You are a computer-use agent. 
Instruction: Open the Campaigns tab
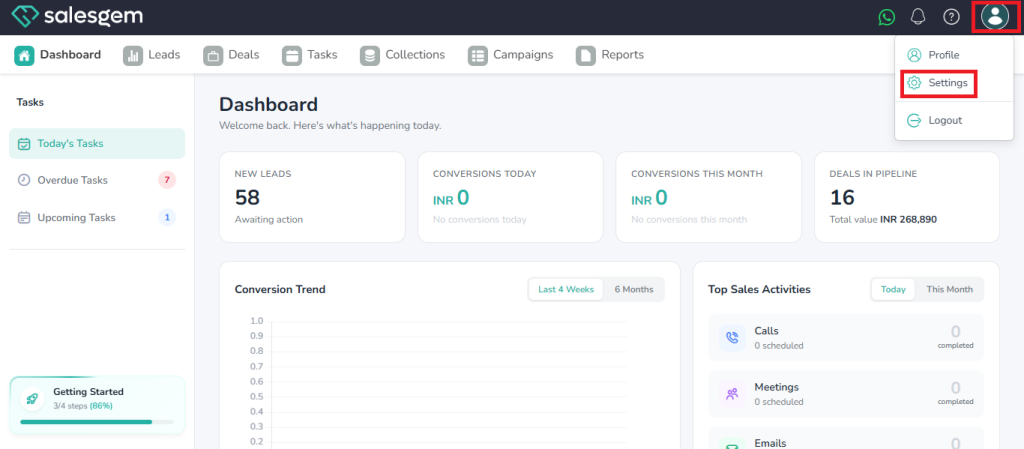510,55
